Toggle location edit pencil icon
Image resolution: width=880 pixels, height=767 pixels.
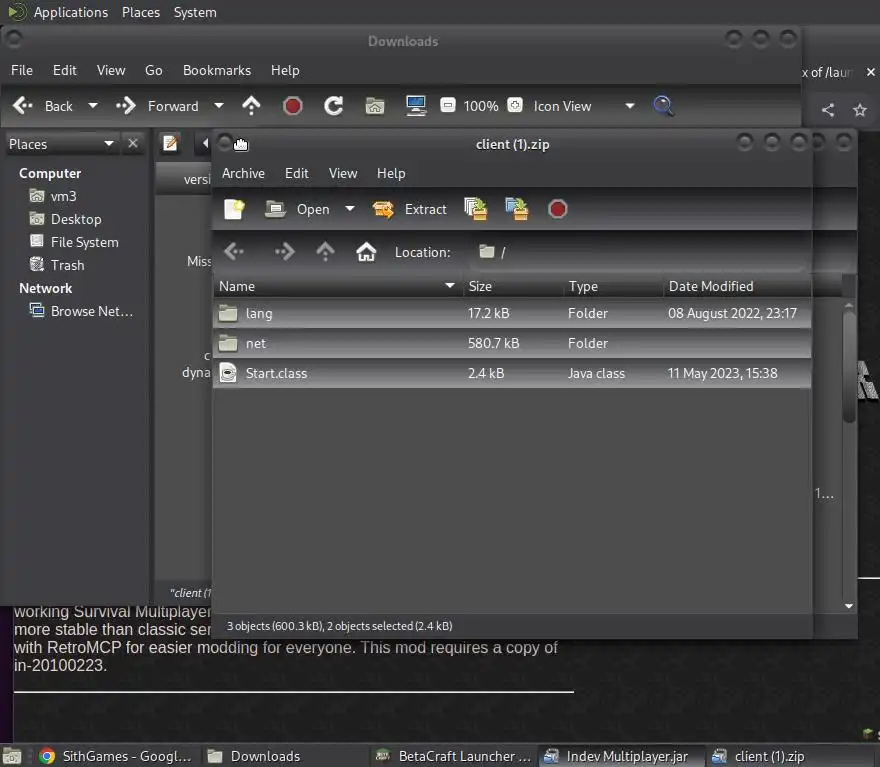(x=170, y=144)
